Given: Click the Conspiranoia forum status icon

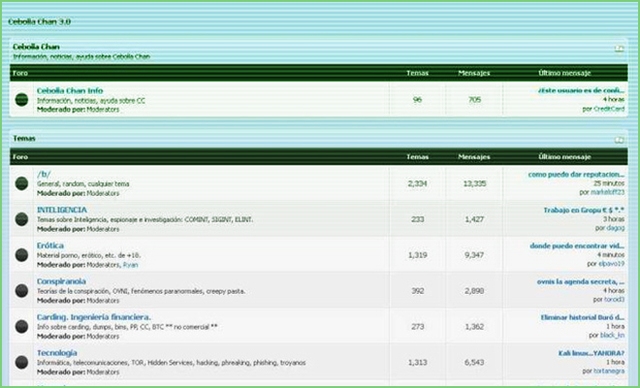Looking at the screenshot, I should tap(22, 291).
